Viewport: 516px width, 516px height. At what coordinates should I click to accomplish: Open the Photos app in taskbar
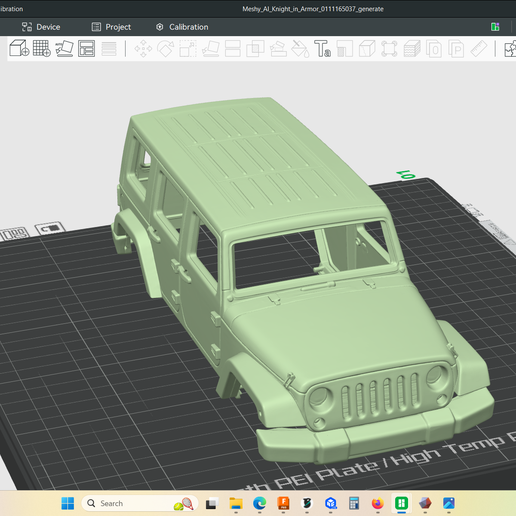[449, 503]
